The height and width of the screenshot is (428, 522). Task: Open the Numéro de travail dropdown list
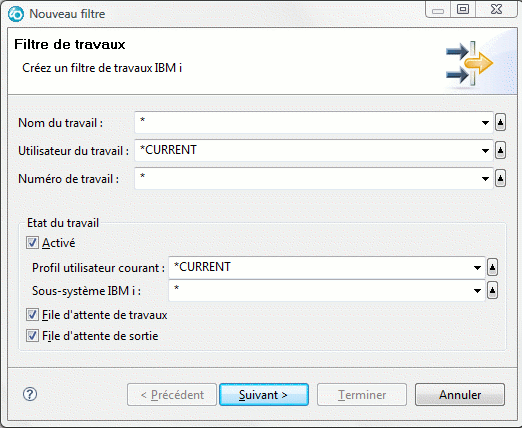(485, 179)
